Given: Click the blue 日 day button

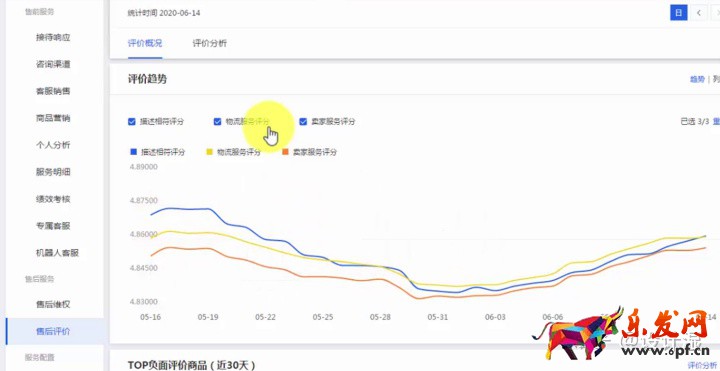Looking at the screenshot, I should (x=679, y=13).
